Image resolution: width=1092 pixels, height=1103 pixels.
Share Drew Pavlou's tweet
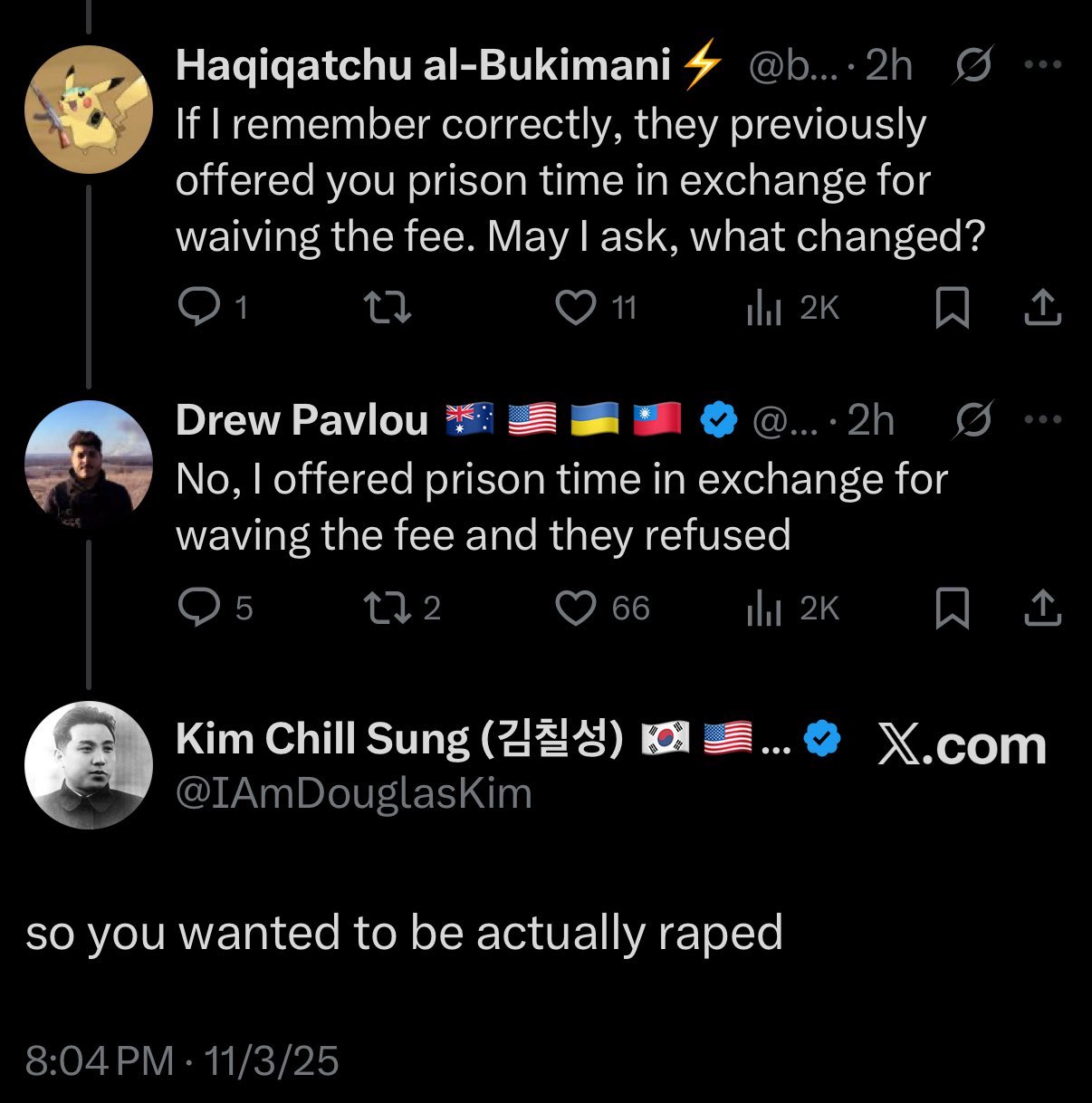tap(1042, 608)
